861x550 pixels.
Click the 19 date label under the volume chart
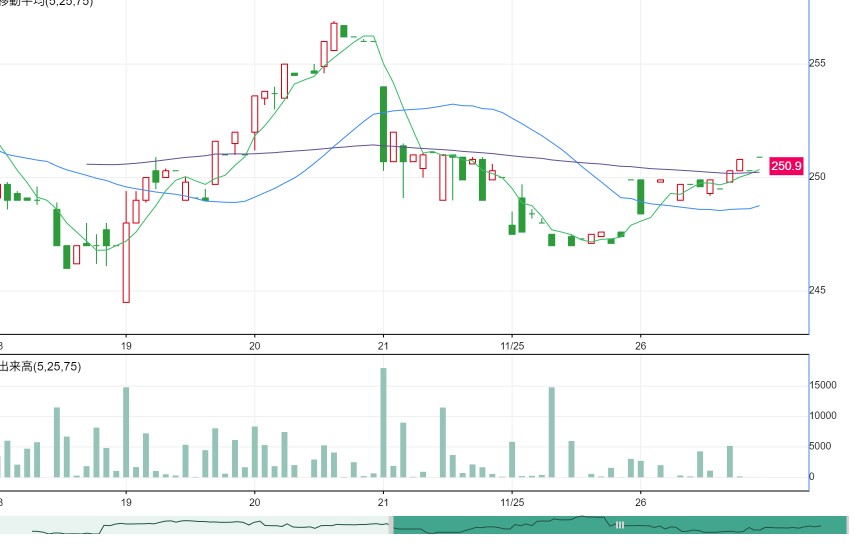[x=126, y=503]
